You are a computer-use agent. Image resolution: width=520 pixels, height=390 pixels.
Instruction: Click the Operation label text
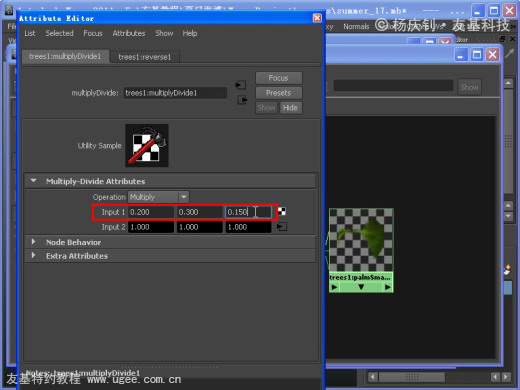point(109,197)
